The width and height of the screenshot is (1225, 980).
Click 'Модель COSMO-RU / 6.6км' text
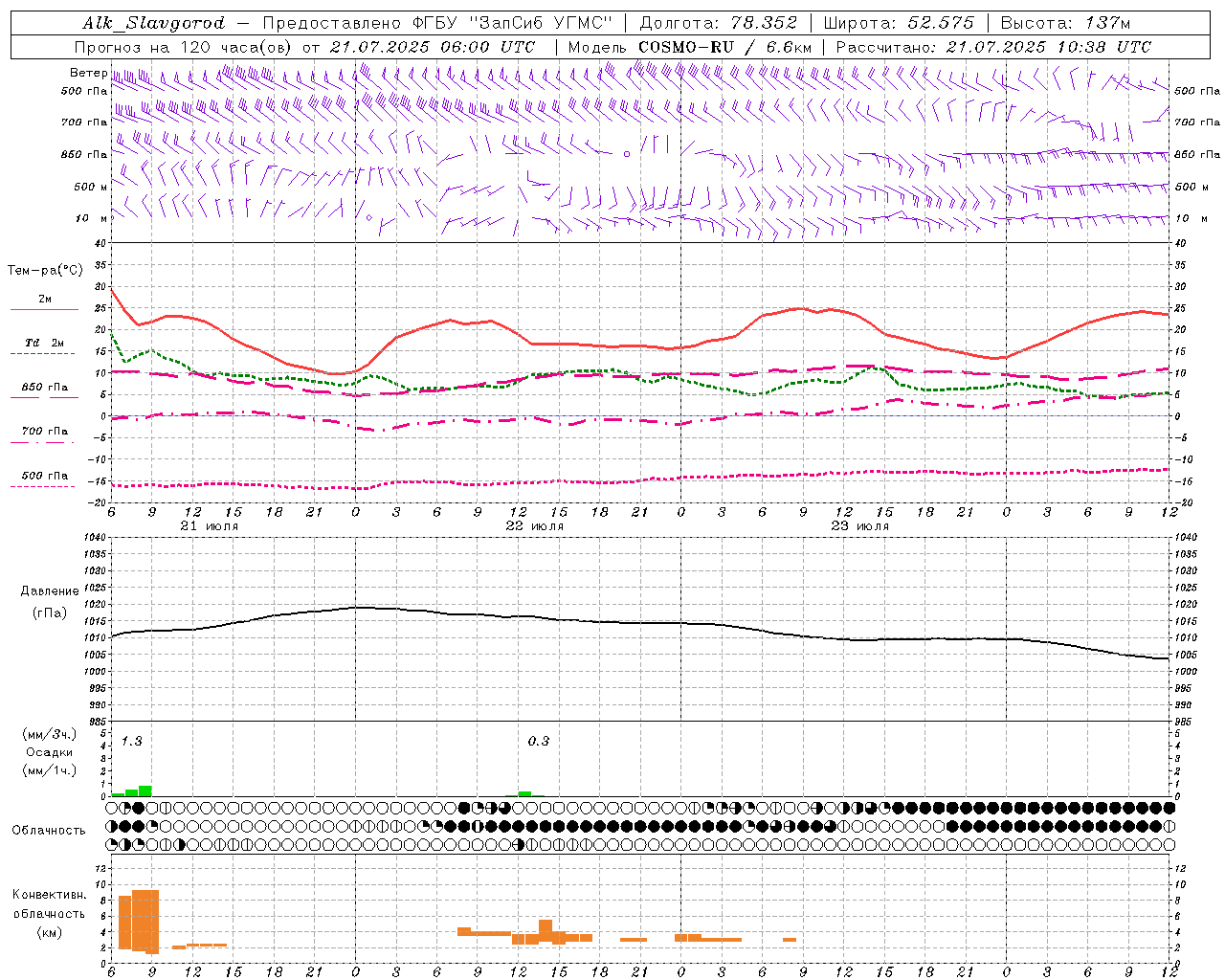pyautogui.click(x=690, y=47)
